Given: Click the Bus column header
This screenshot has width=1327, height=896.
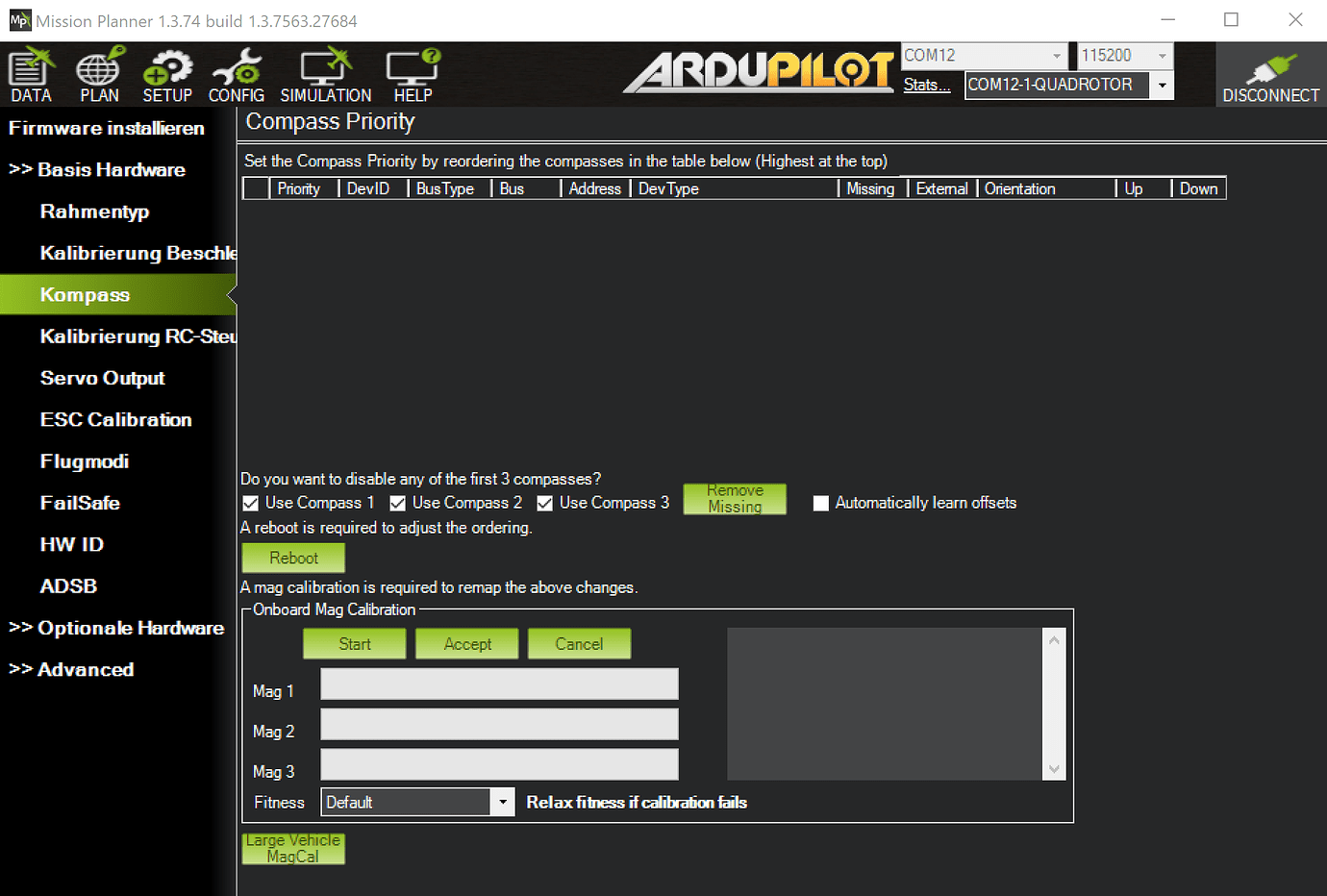Looking at the screenshot, I should tap(526, 189).
